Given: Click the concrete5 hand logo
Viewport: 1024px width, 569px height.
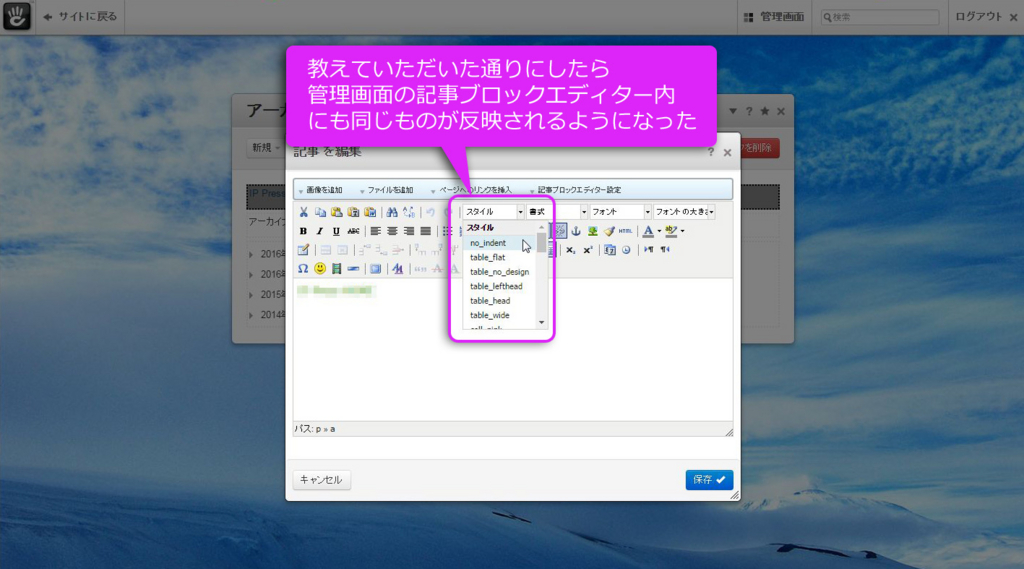Looking at the screenshot, I should [16, 16].
